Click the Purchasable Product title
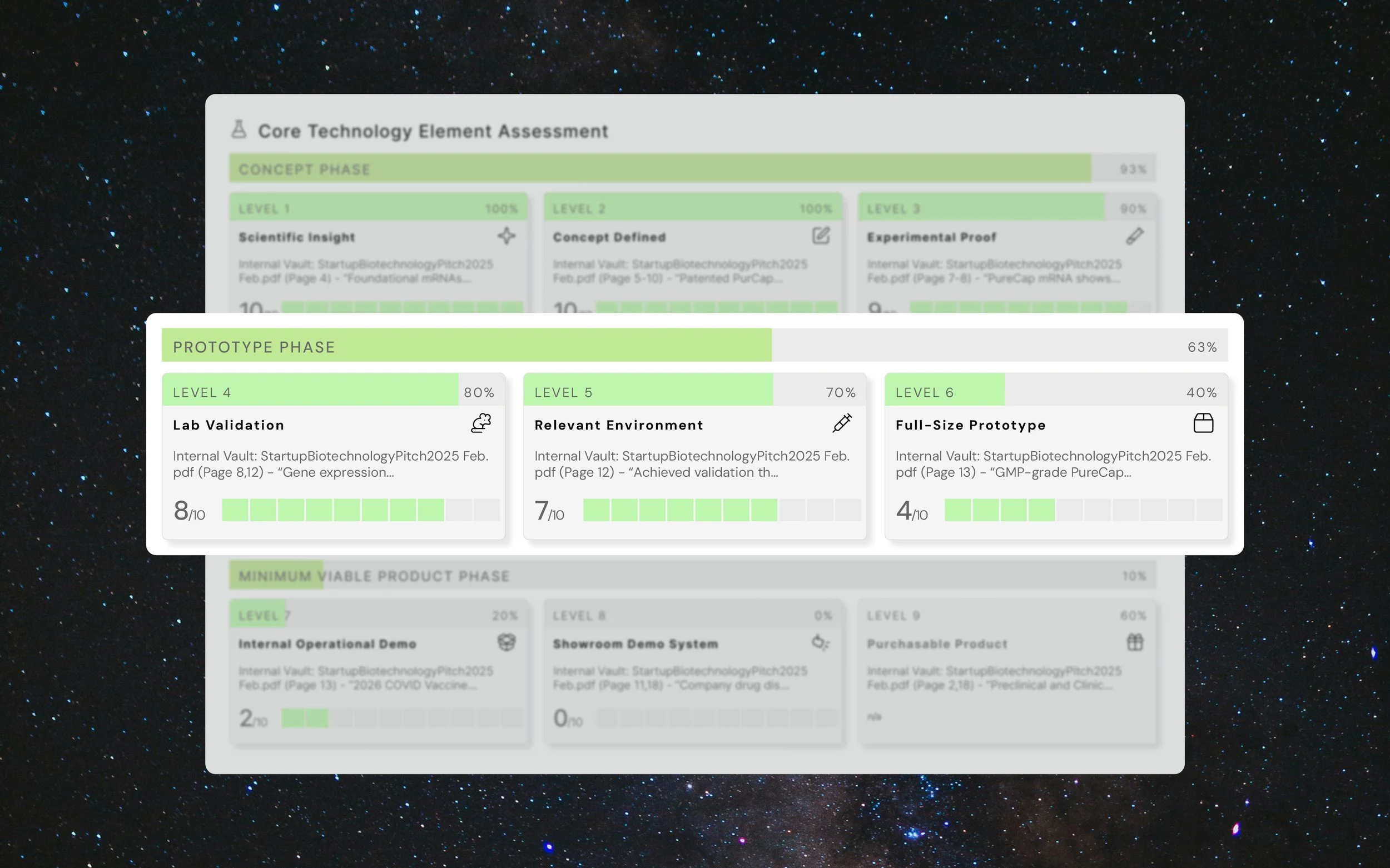Image resolution: width=1390 pixels, height=868 pixels. tap(937, 643)
